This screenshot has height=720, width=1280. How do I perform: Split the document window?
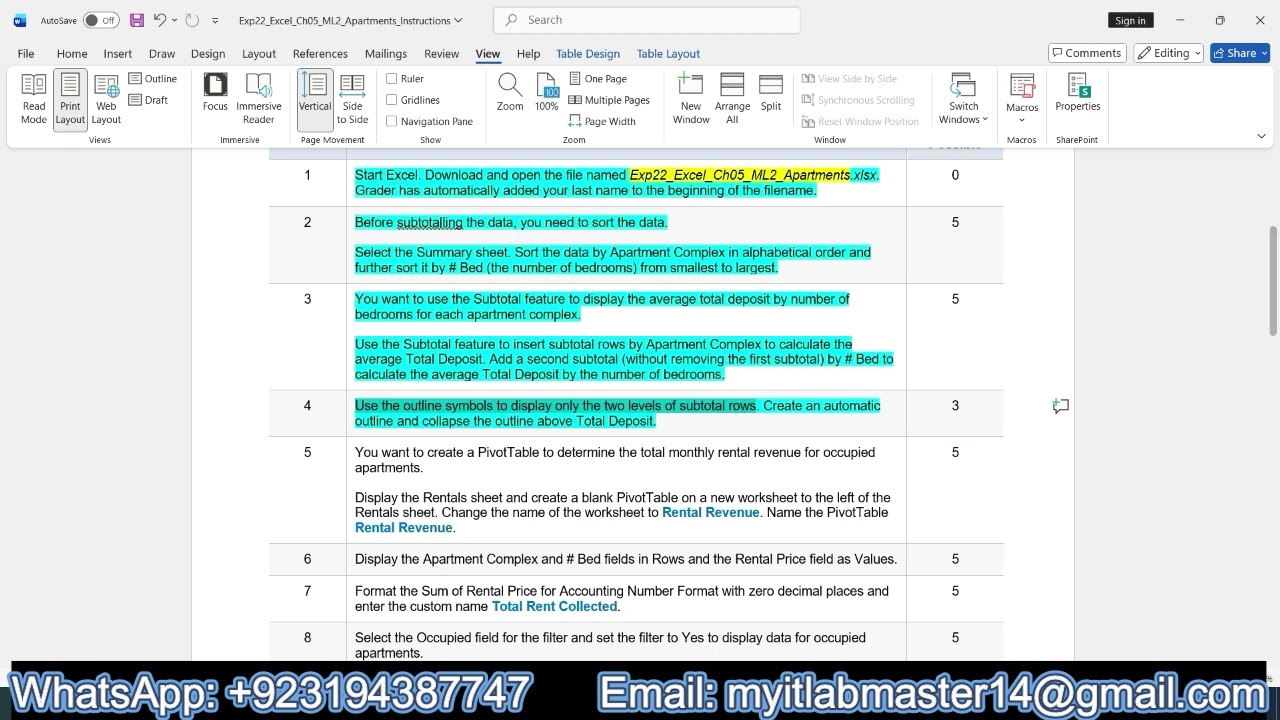click(x=771, y=93)
